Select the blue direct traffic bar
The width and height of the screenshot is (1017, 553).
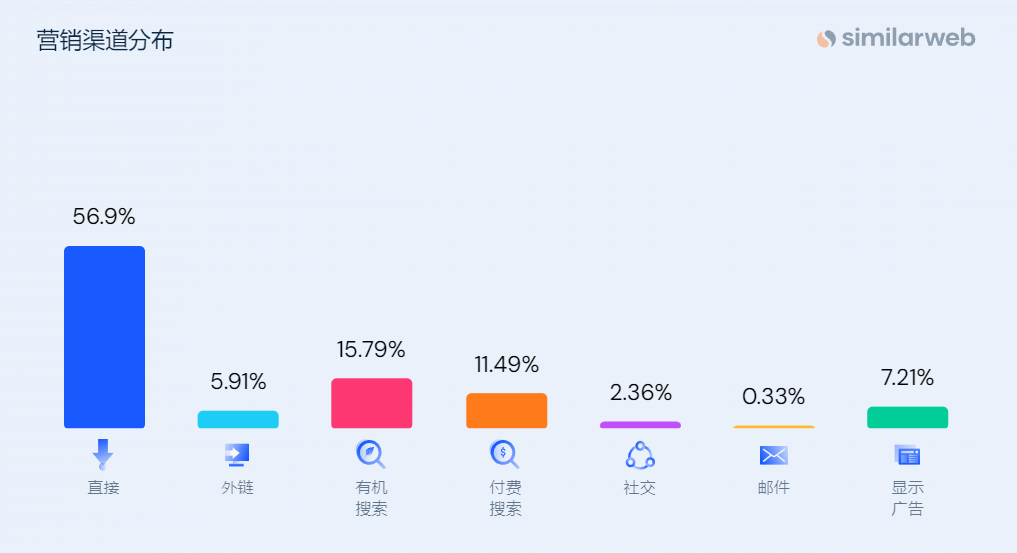(x=104, y=337)
